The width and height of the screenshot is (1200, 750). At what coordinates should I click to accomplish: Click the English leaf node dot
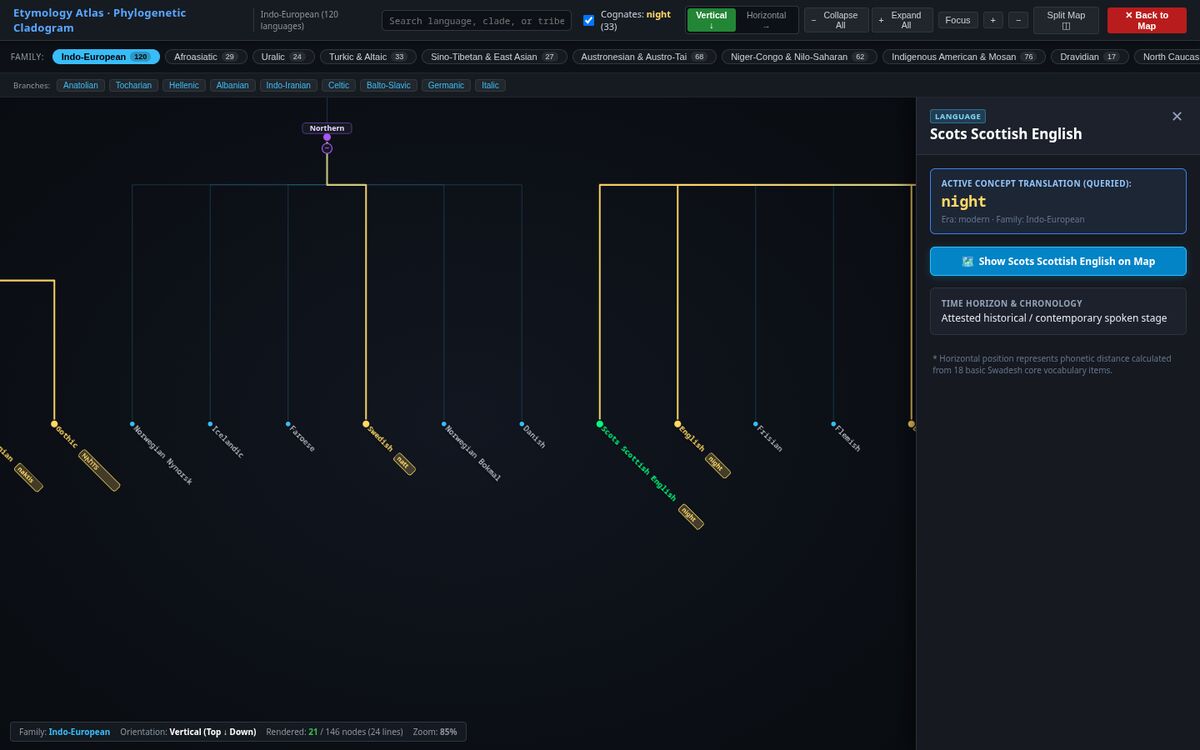[678, 424]
